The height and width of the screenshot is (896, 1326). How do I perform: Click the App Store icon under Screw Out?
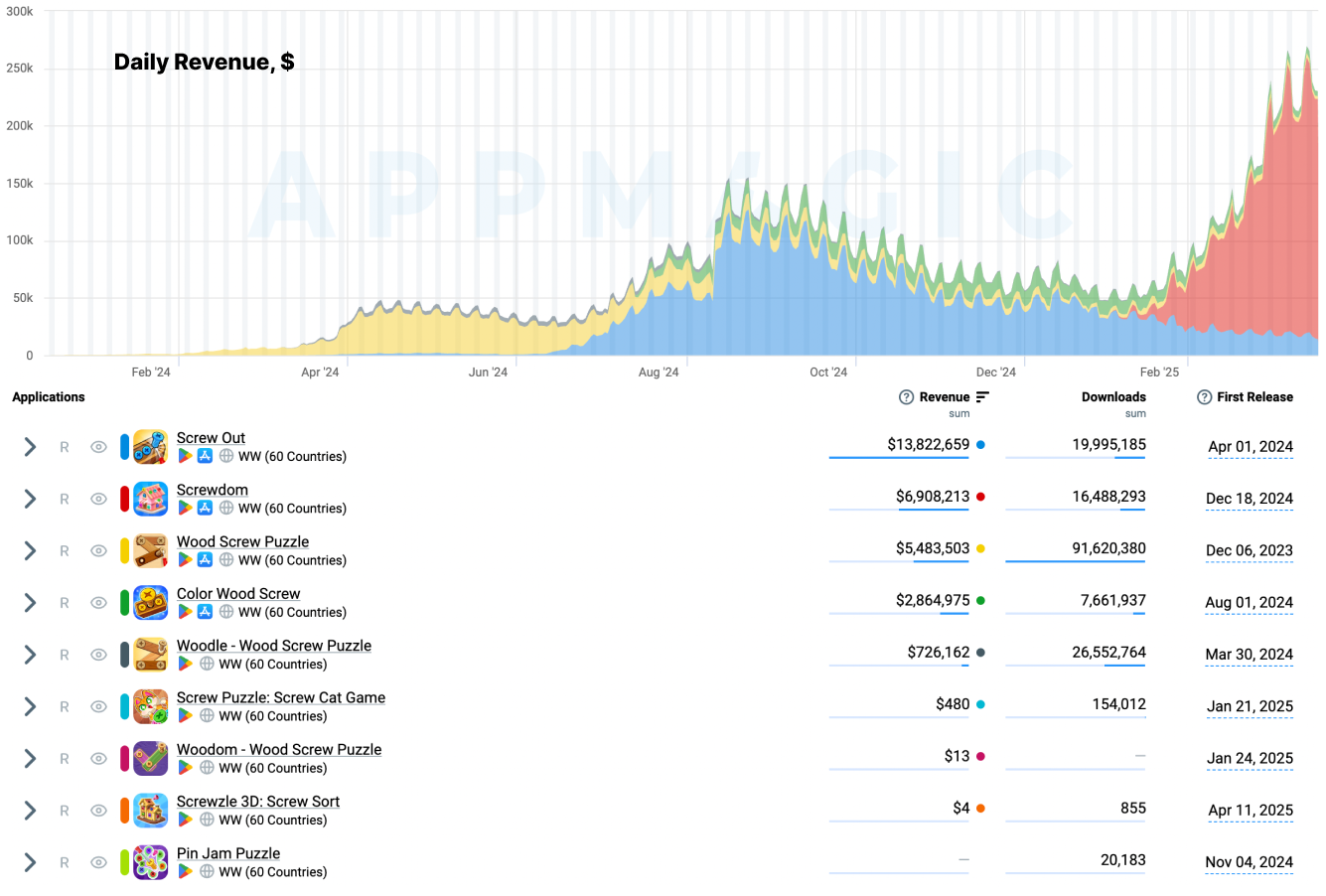click(x=205, y=456)
